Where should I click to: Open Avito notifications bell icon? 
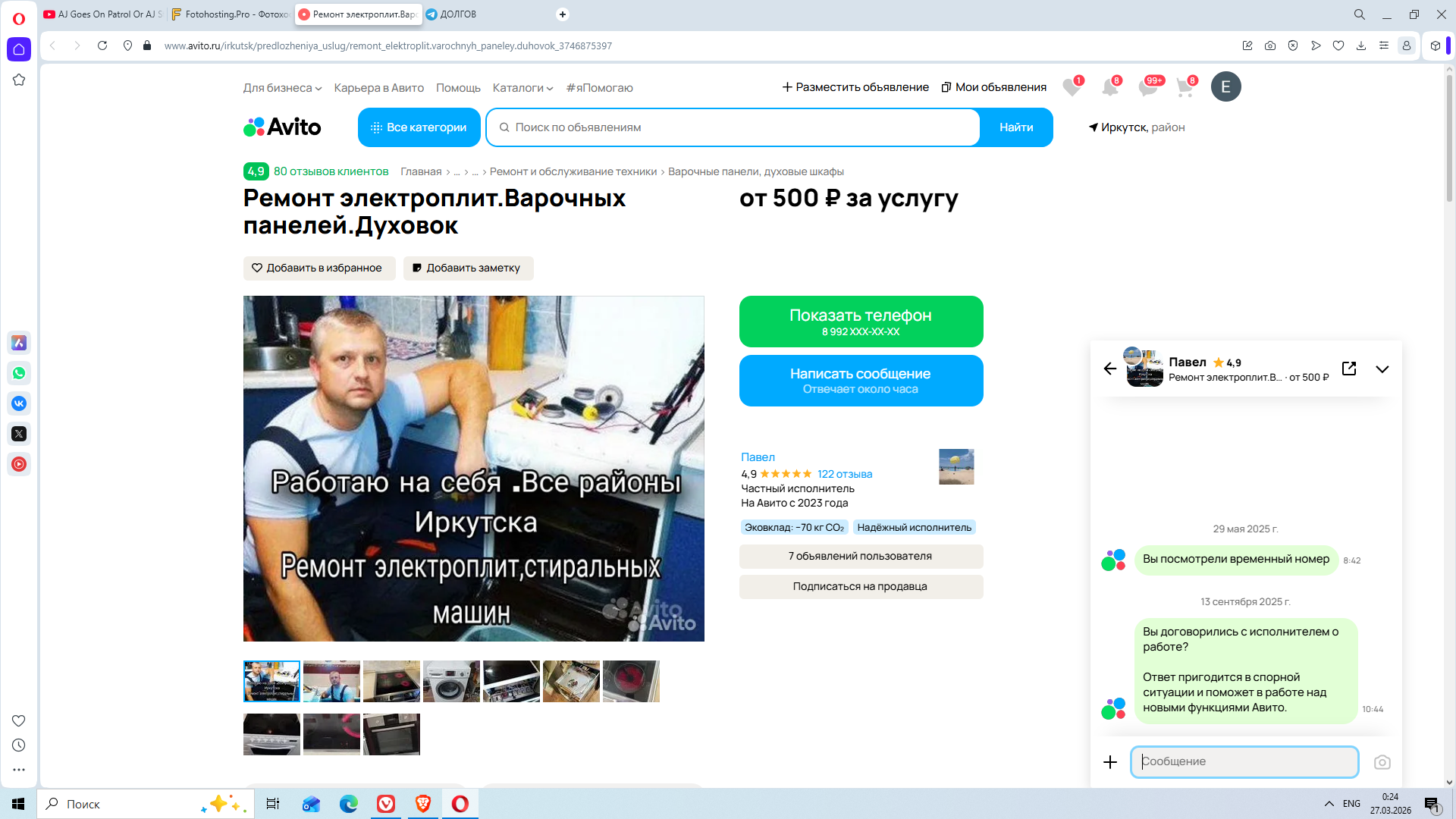point(1109,87)
